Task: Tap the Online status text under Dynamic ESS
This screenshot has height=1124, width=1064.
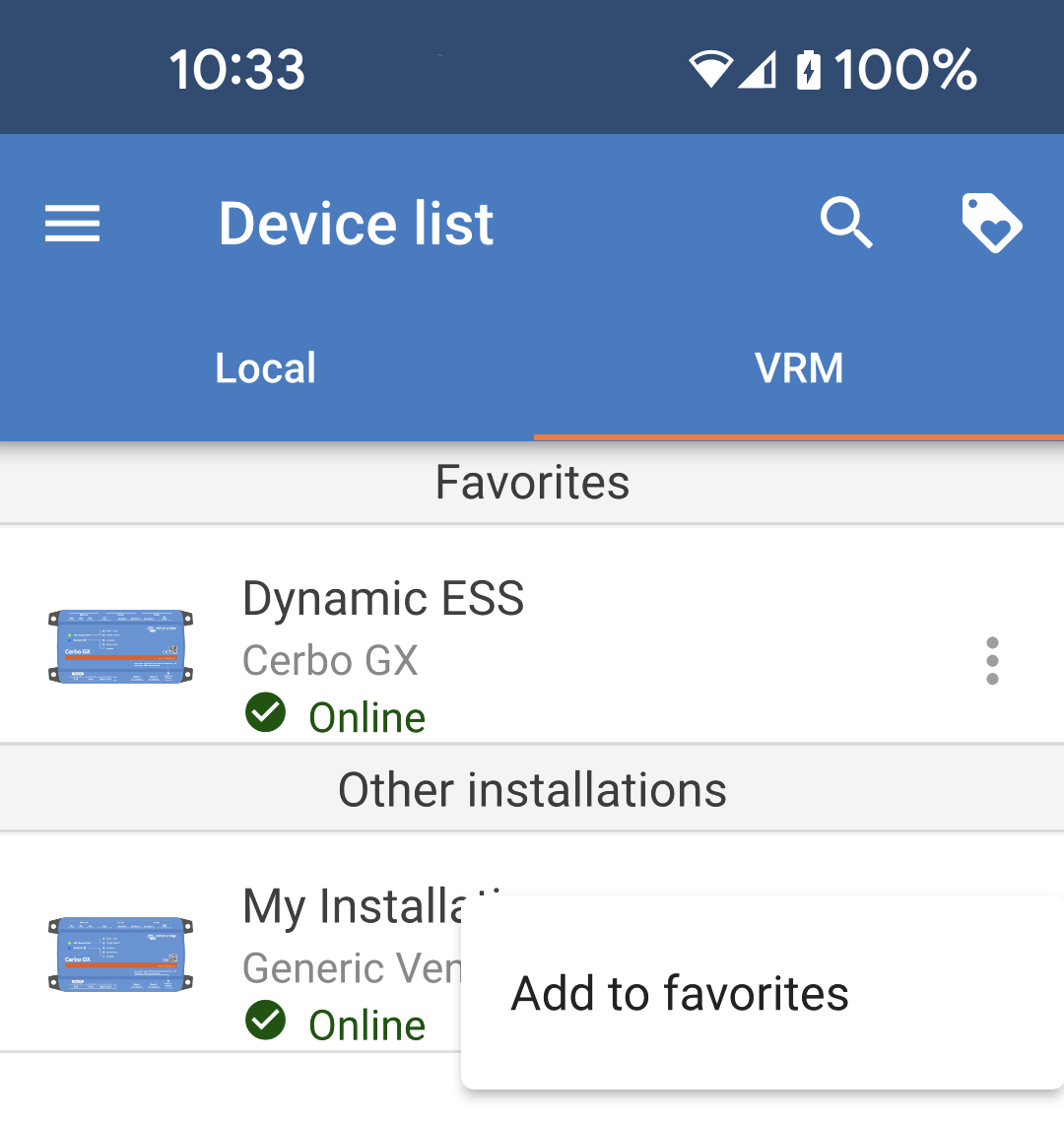Action: point(366,717)
